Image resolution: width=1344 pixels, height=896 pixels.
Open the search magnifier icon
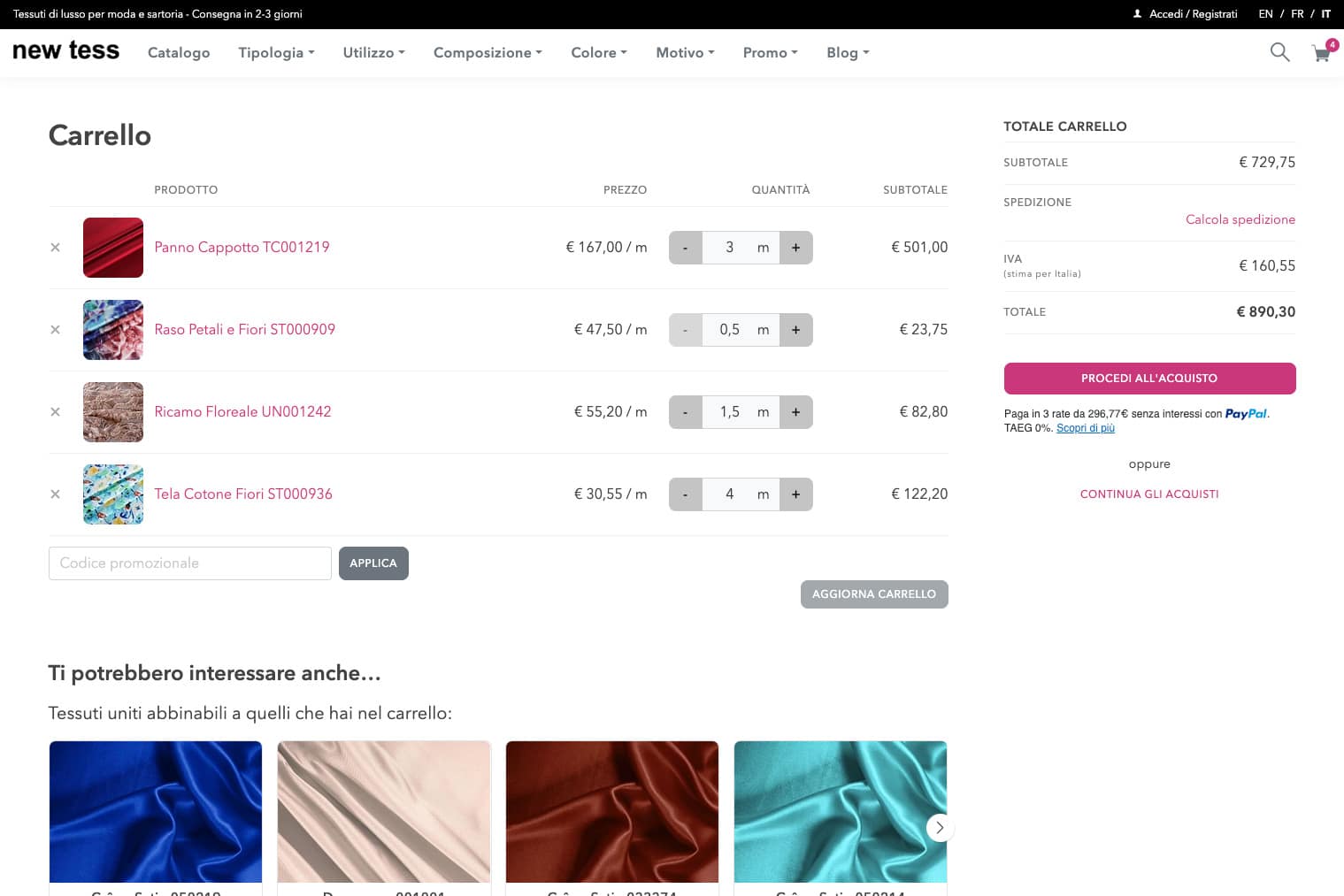(x=1279, y=52)
